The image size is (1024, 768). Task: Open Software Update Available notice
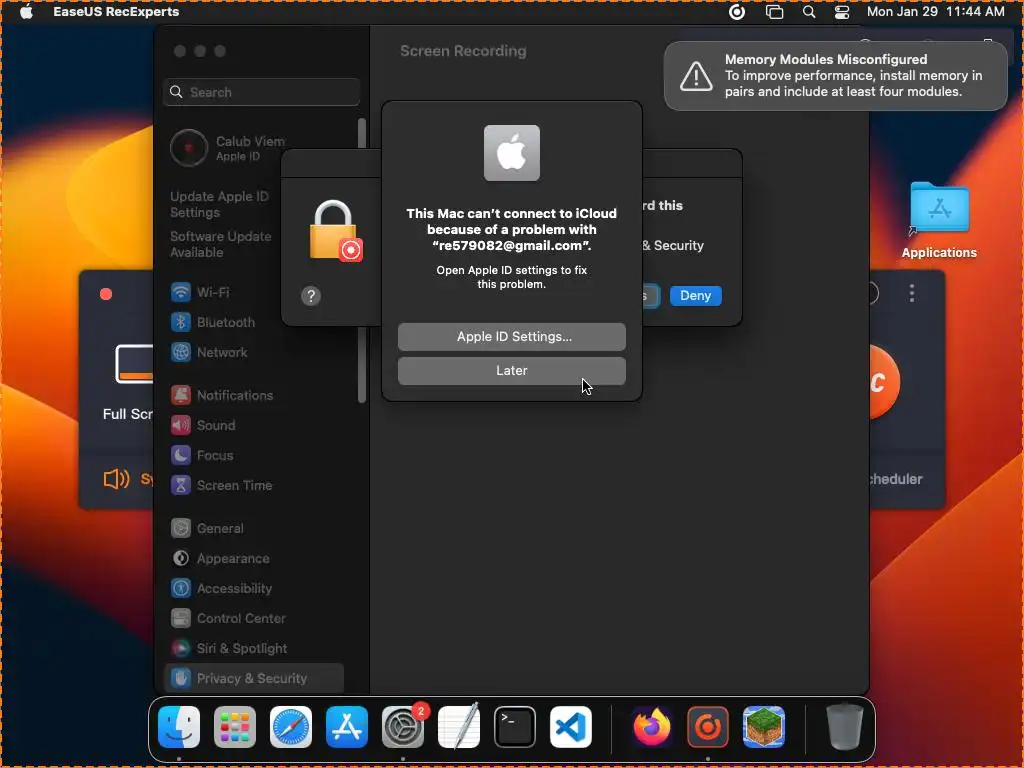coord(221,244)
